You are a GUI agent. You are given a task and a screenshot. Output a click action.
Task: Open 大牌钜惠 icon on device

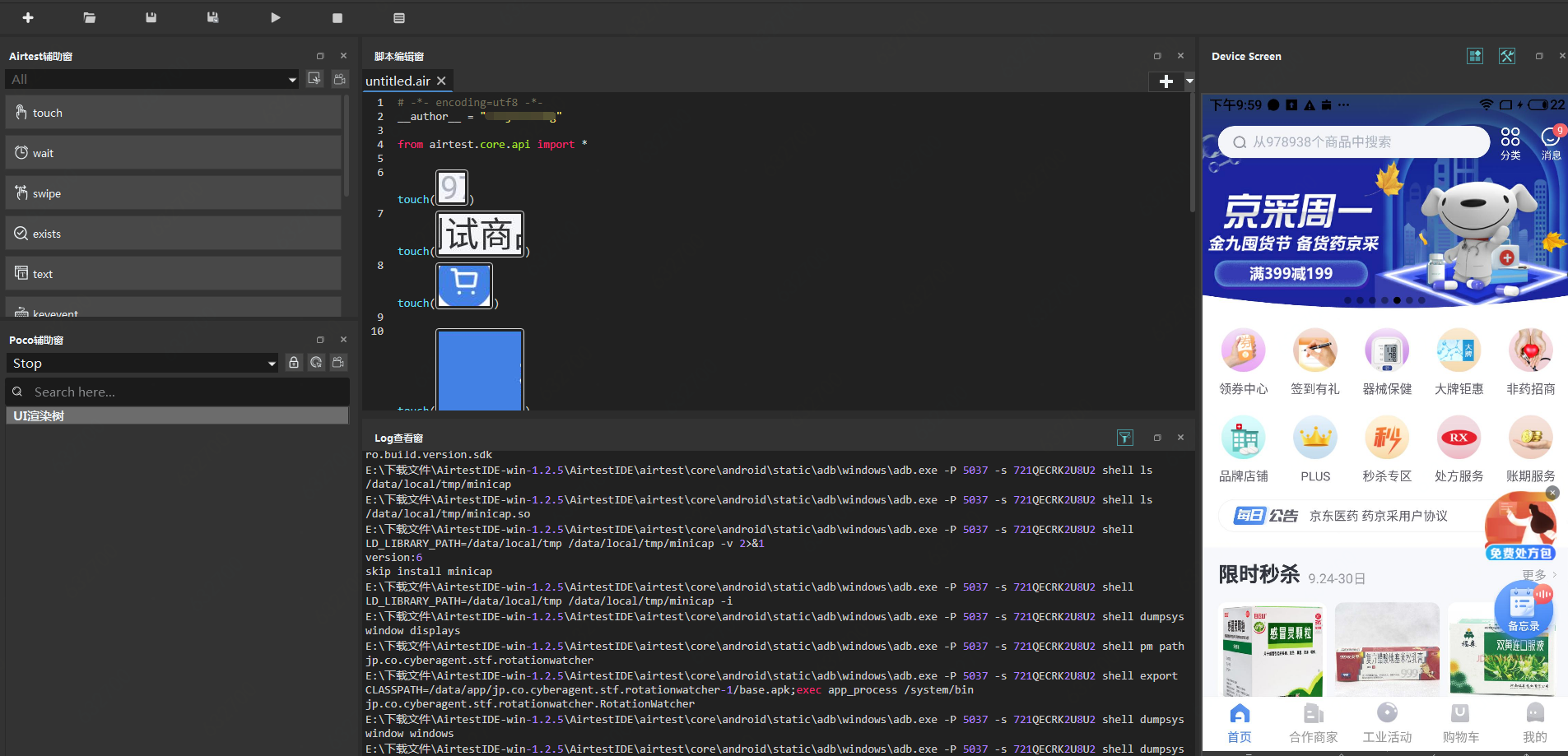pos(1459,362)
